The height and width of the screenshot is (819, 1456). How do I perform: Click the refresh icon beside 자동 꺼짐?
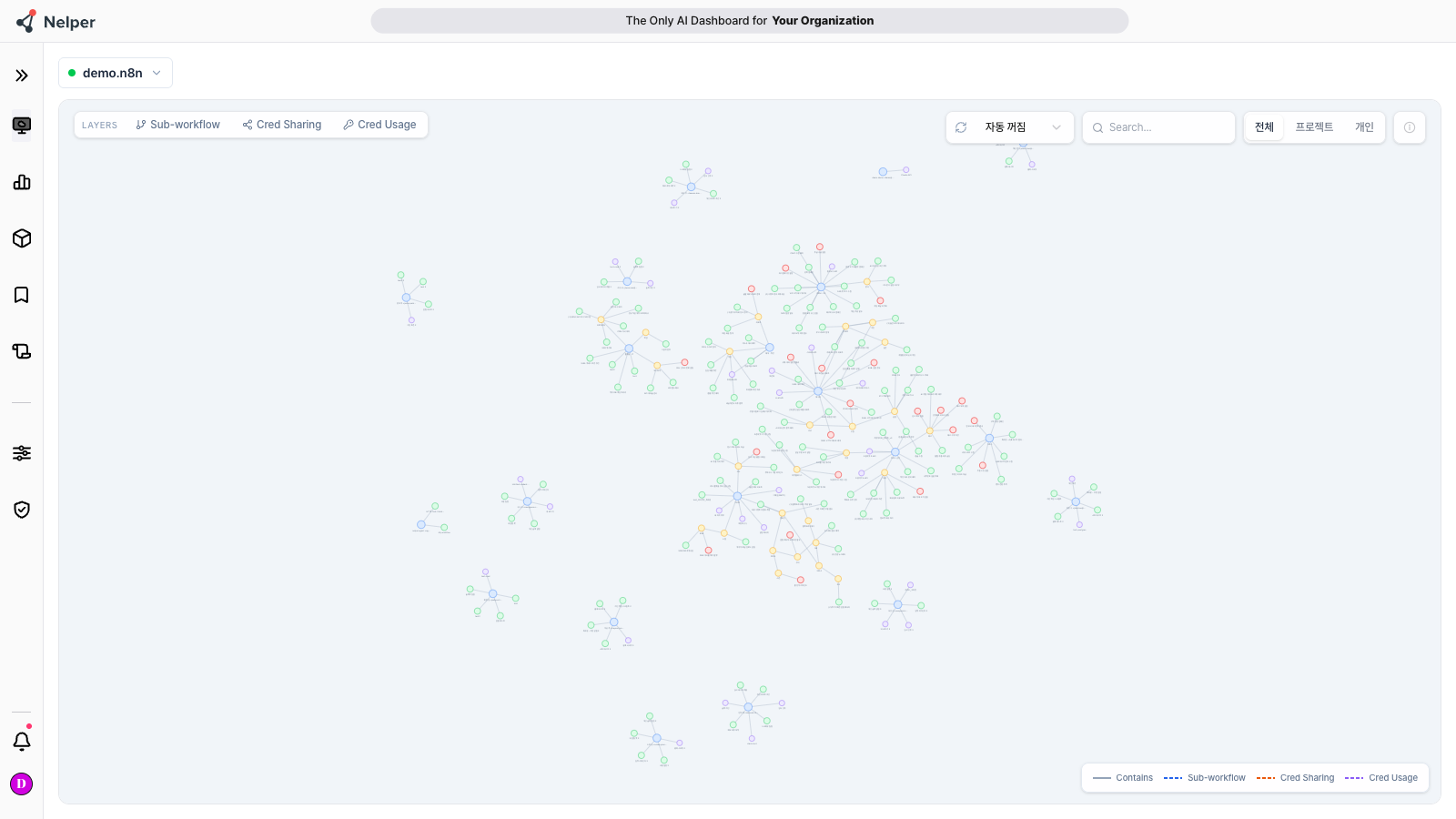click(961, 127)
